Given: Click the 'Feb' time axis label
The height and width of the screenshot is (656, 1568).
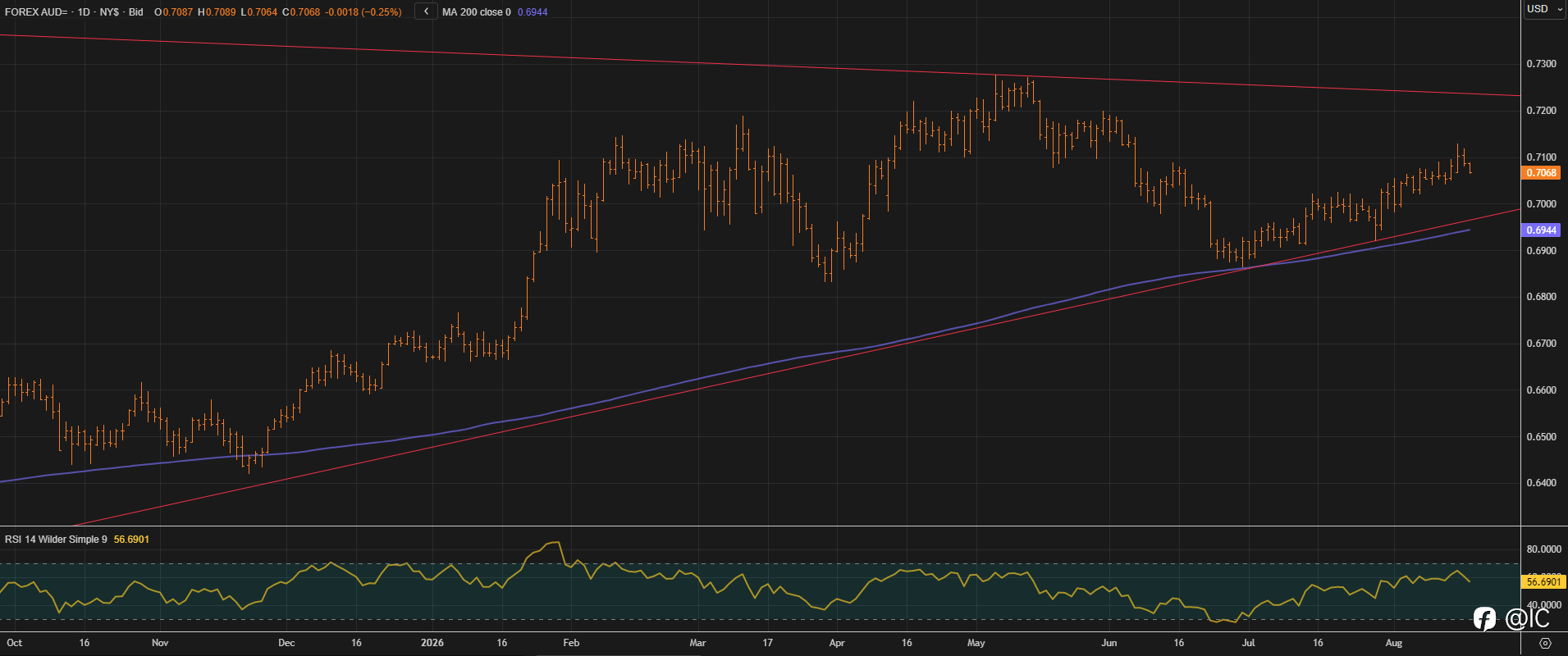Looking at the screenshot, I should [x=571, y=643].
